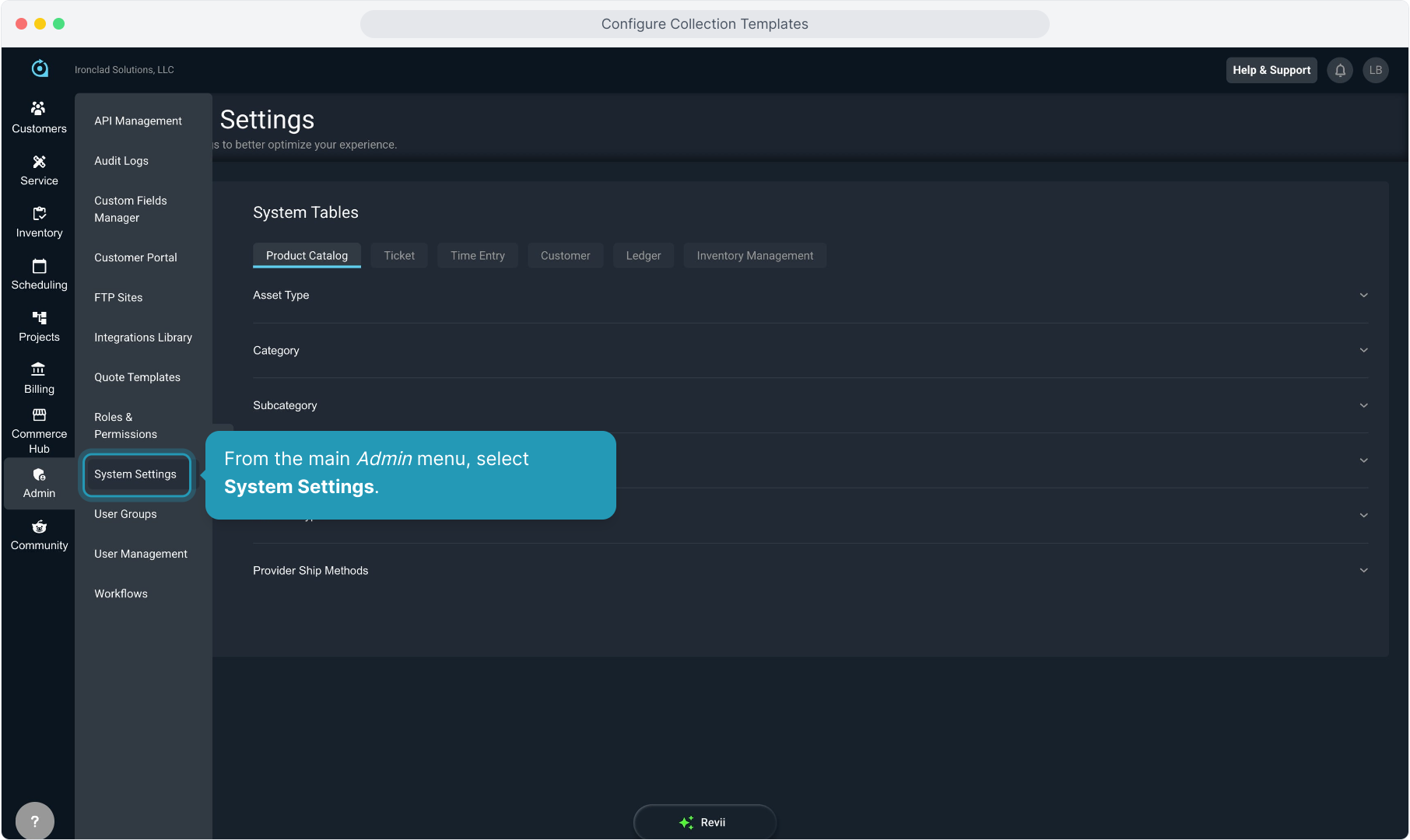Viewport: 1410px width, 840px height.
Task: Click the Service tools icon
Action: (x=39, y=162)
